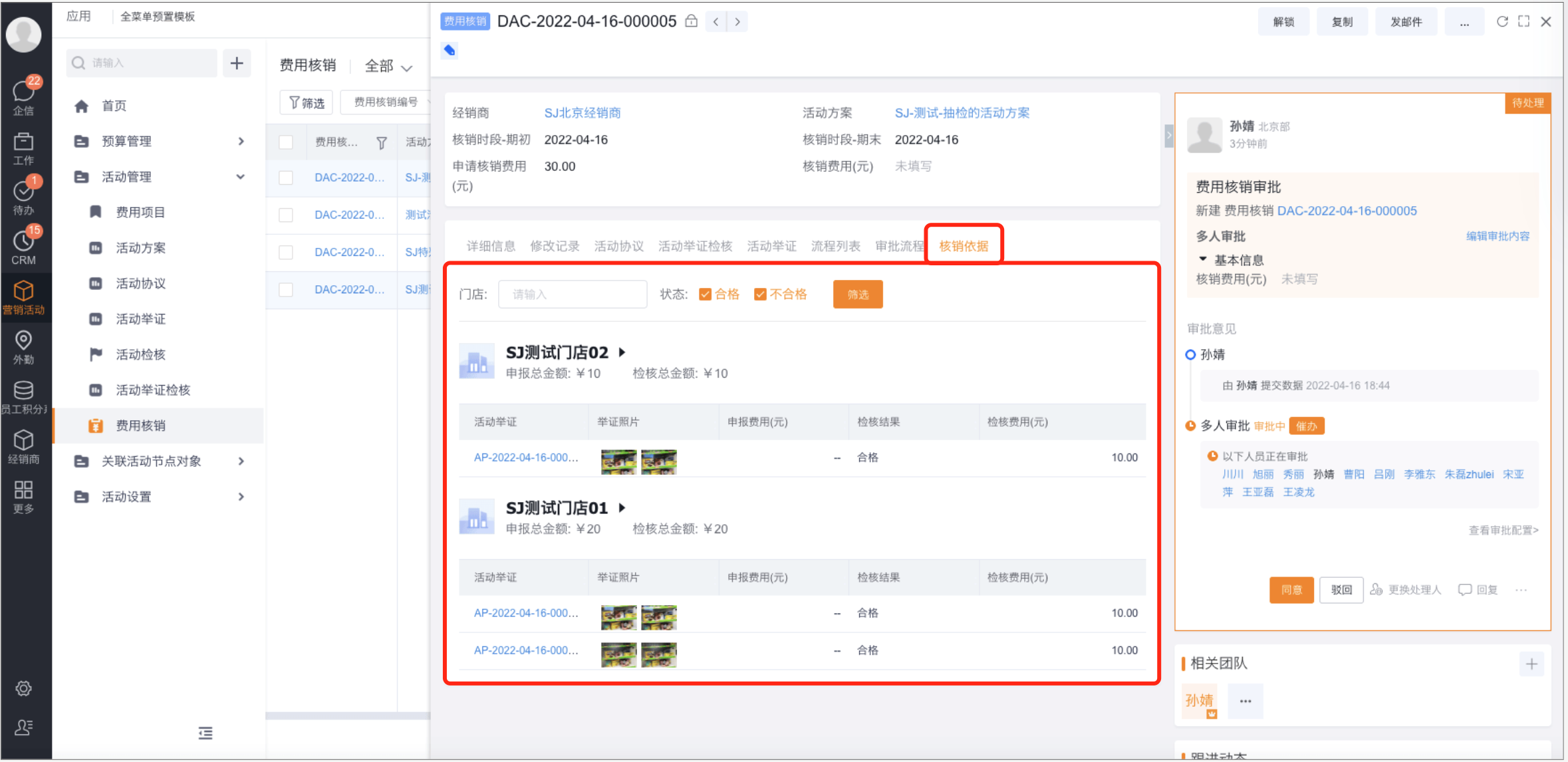Image resolution: width=1568 pixels, height=762 pixels.
Task: Select all rows with header checkbox
Action: coord(286,142)
